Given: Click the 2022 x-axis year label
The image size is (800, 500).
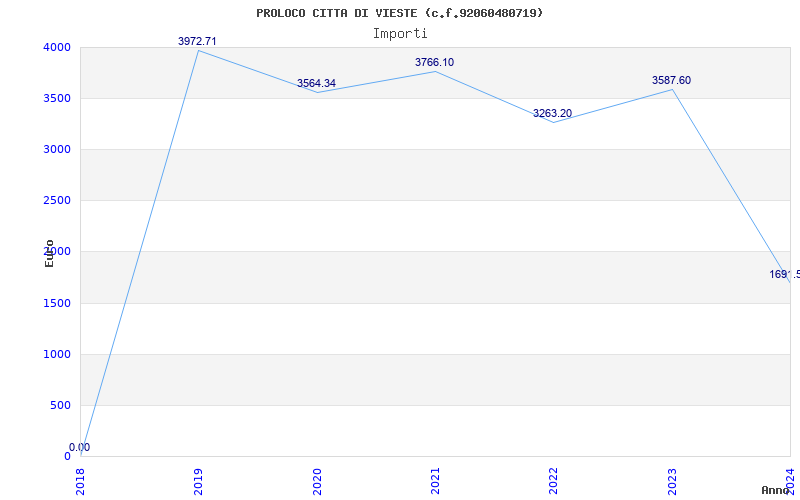Looking at the screenshot, I should point(553,481).
